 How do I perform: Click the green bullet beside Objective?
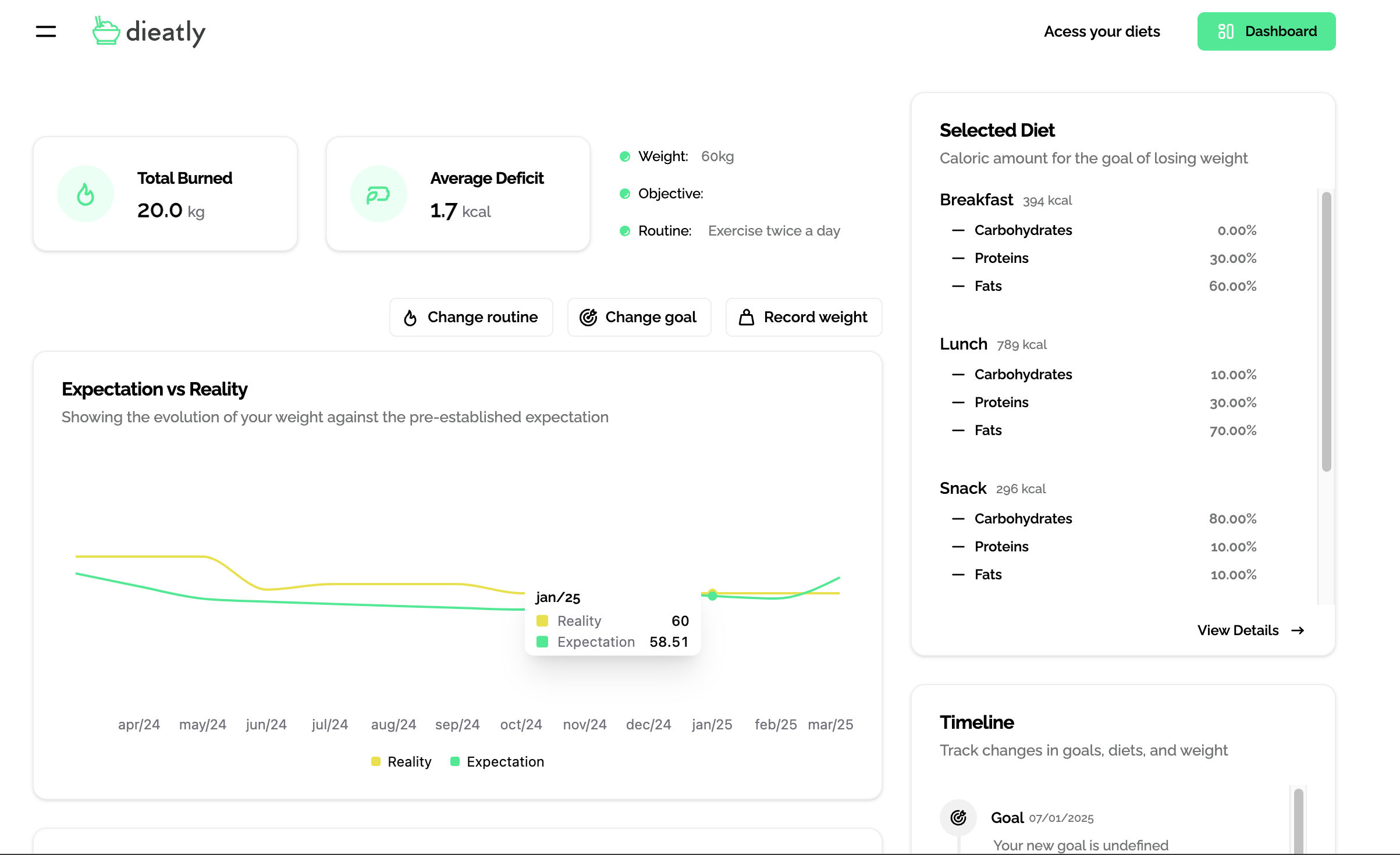tap(625, 194)
